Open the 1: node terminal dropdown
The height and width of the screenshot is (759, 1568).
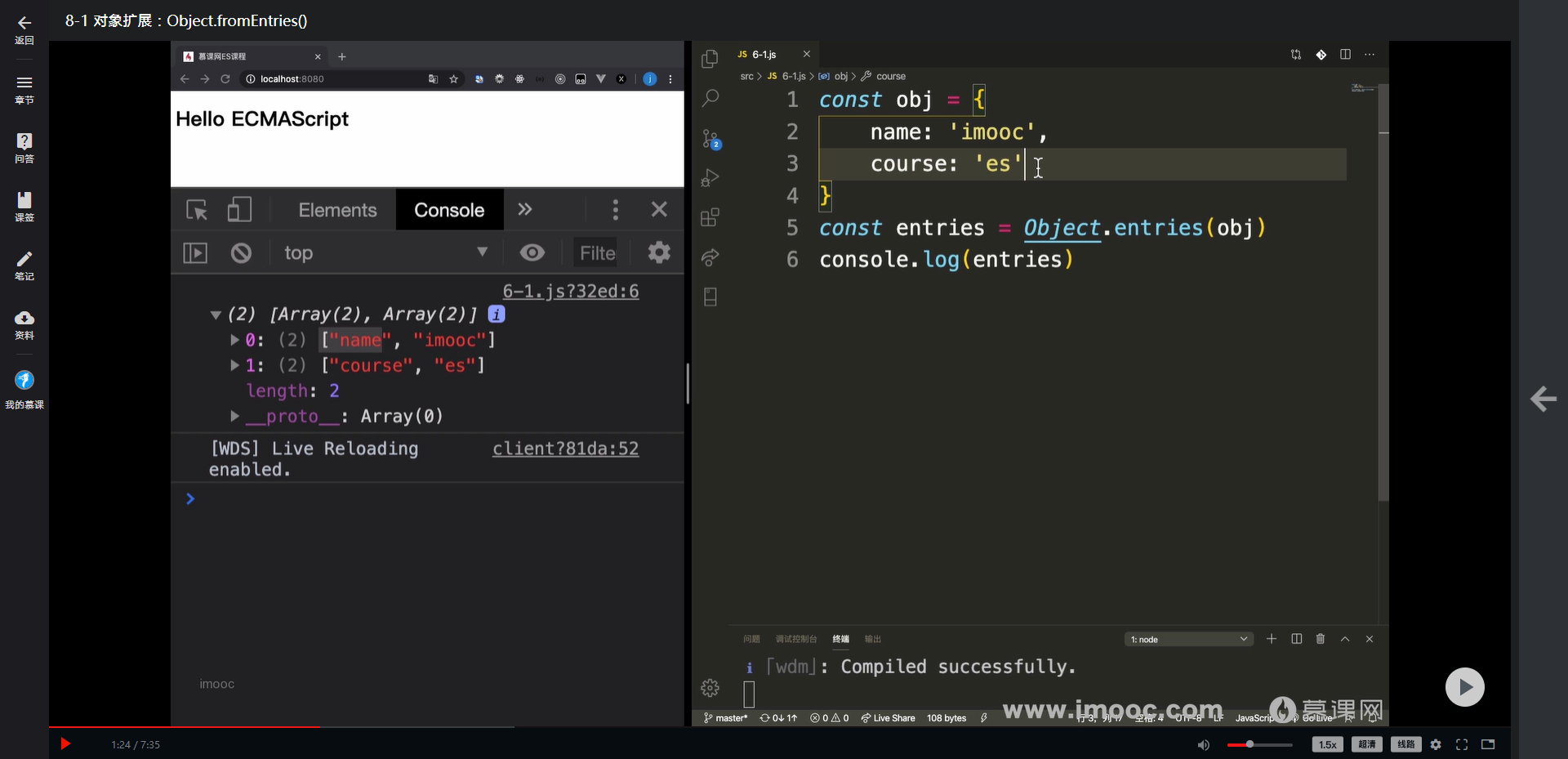tap(1189, 639)
